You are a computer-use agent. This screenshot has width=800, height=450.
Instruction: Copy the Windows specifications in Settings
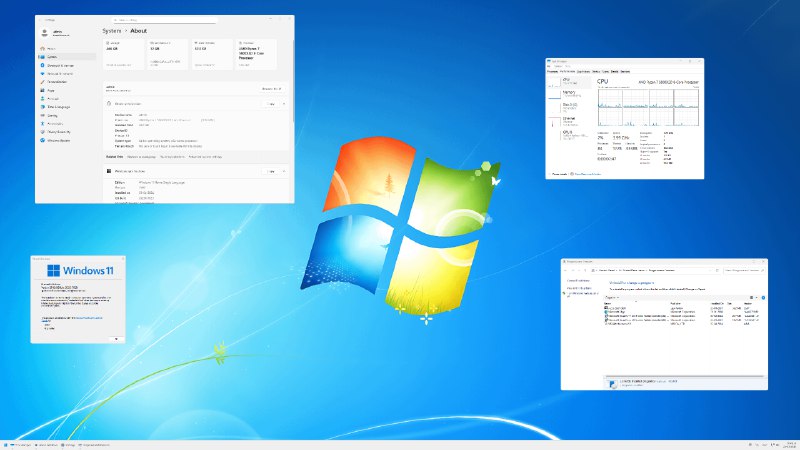271,171
